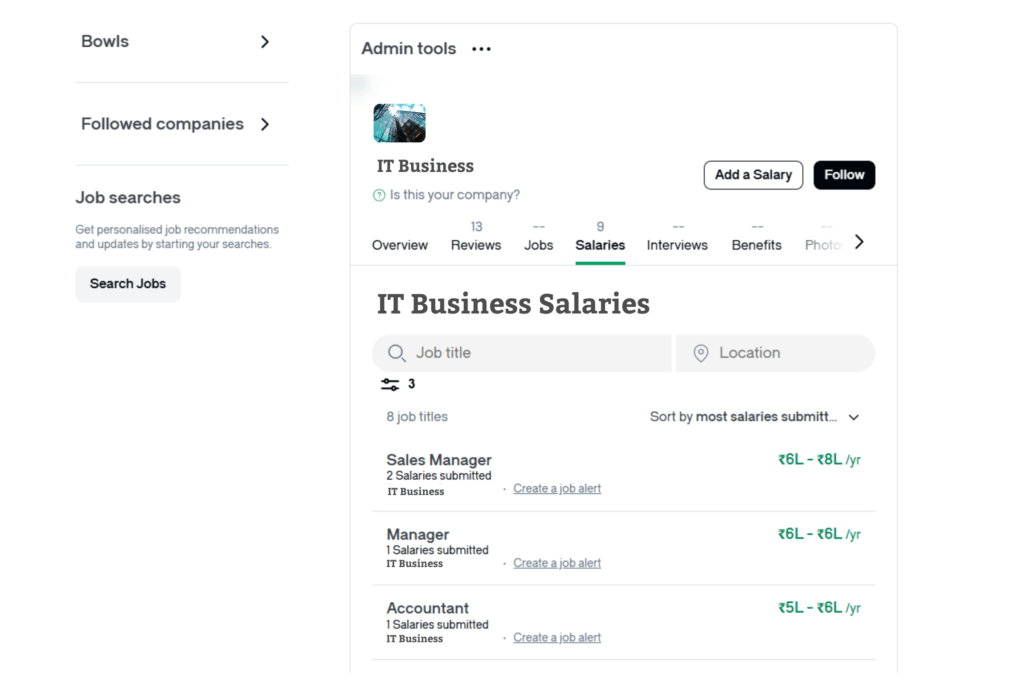
Task: Open the salary filters slider icon
Action: click(x=390, y=384)
